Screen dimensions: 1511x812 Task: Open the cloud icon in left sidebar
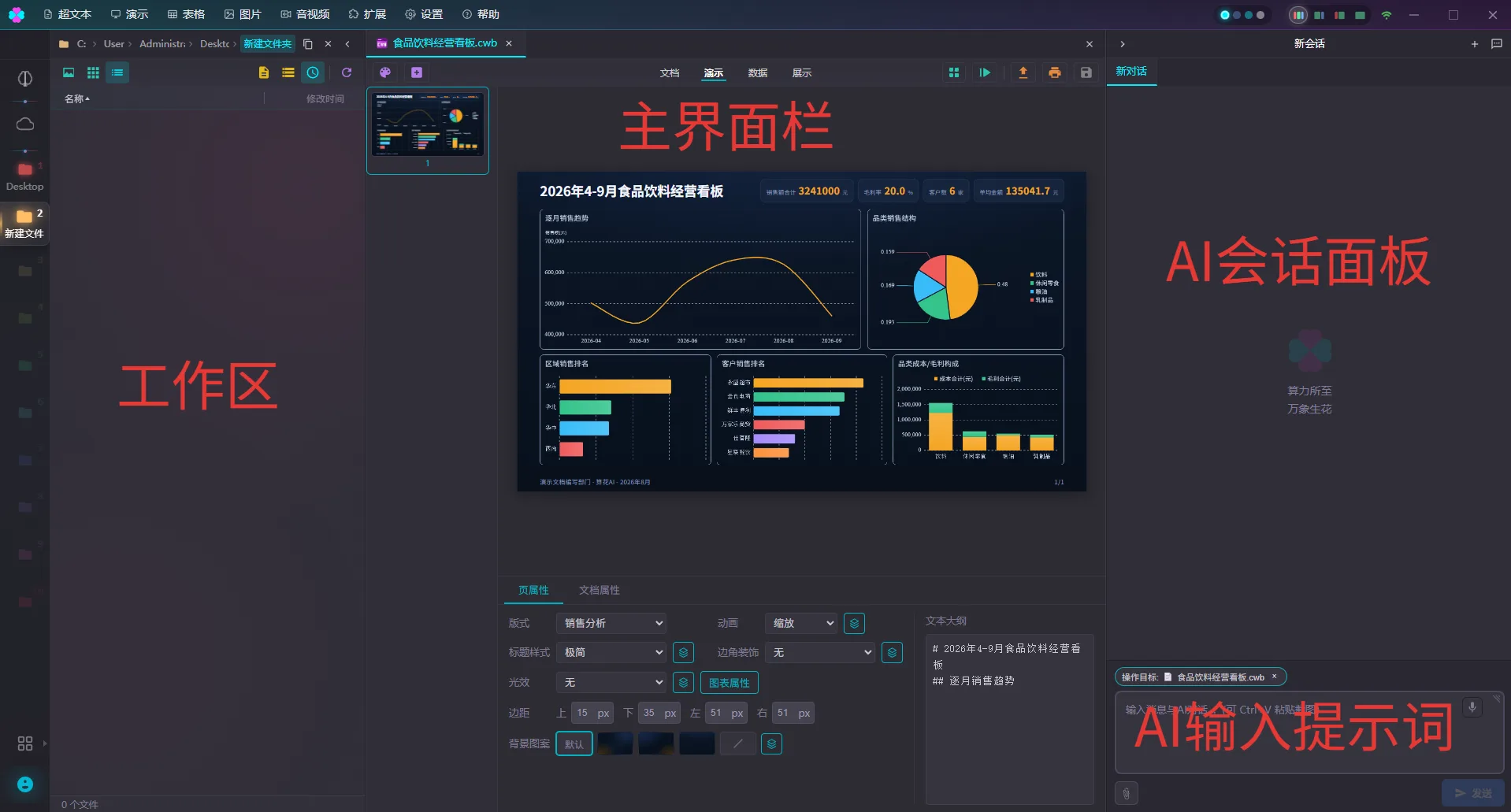[x=25, y=124]
